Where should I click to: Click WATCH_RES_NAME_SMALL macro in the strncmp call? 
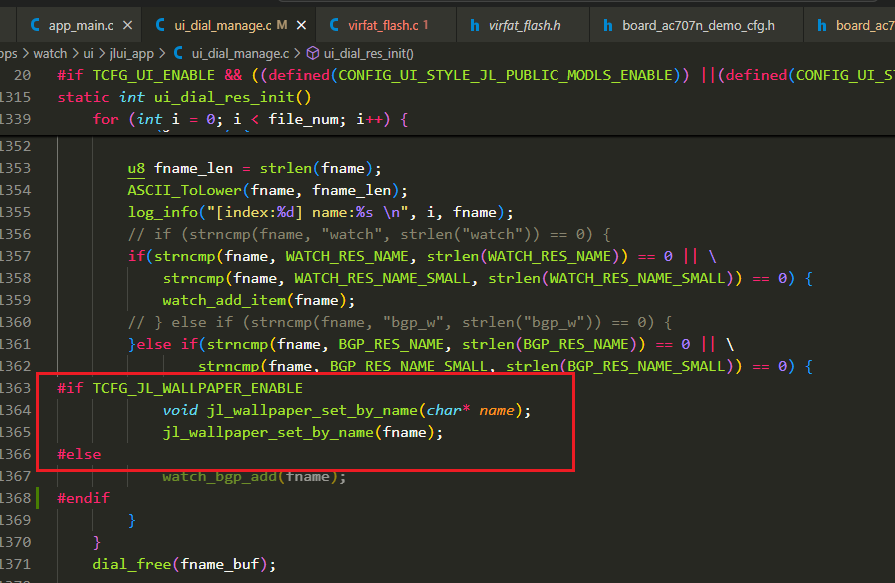[382, 278]
